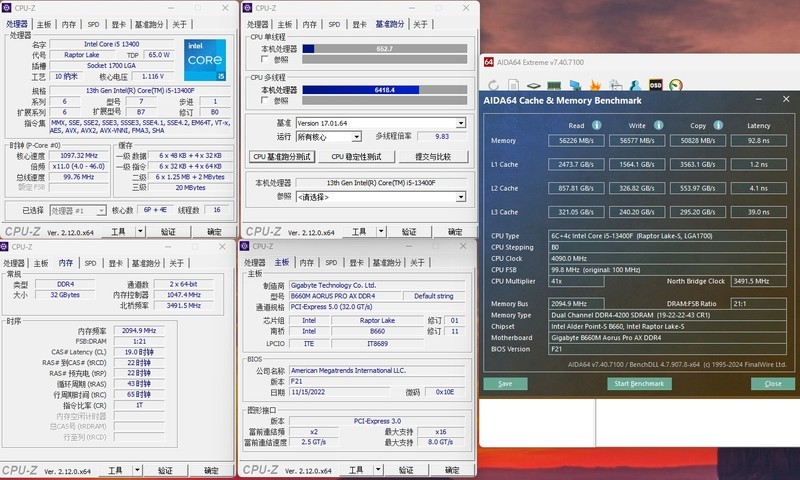
Task: Open the 参照 <请选择> processor dropdown
Action: point(381,197)
